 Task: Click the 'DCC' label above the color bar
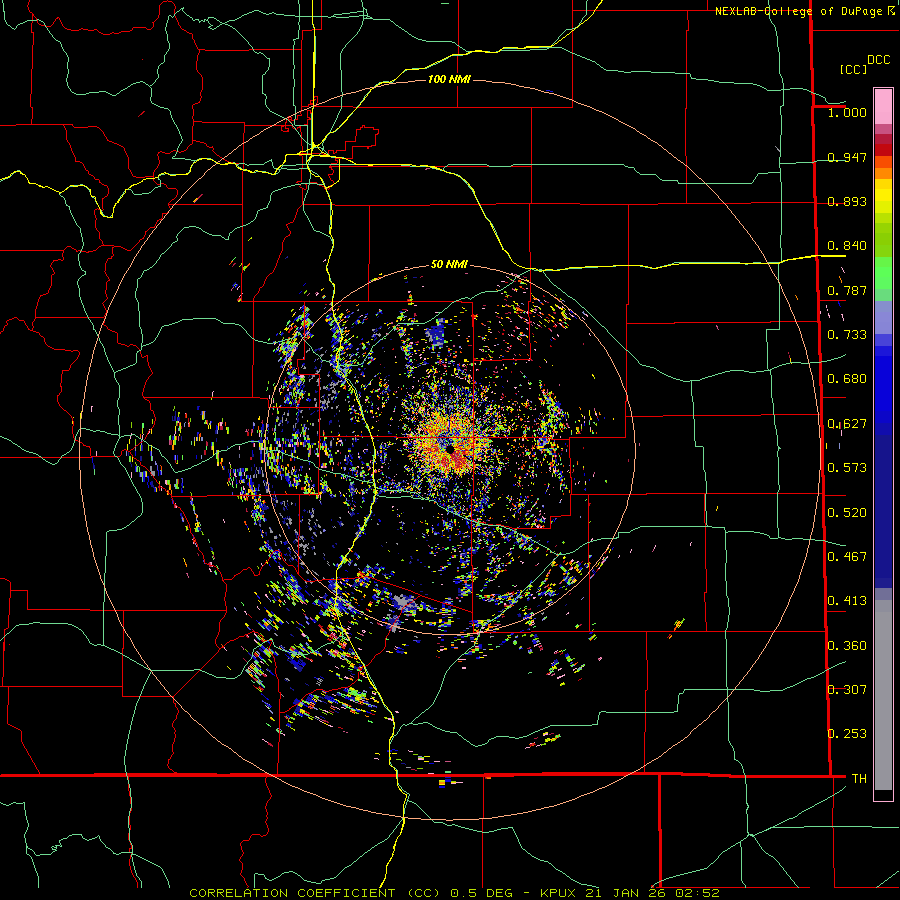point(878,60)
